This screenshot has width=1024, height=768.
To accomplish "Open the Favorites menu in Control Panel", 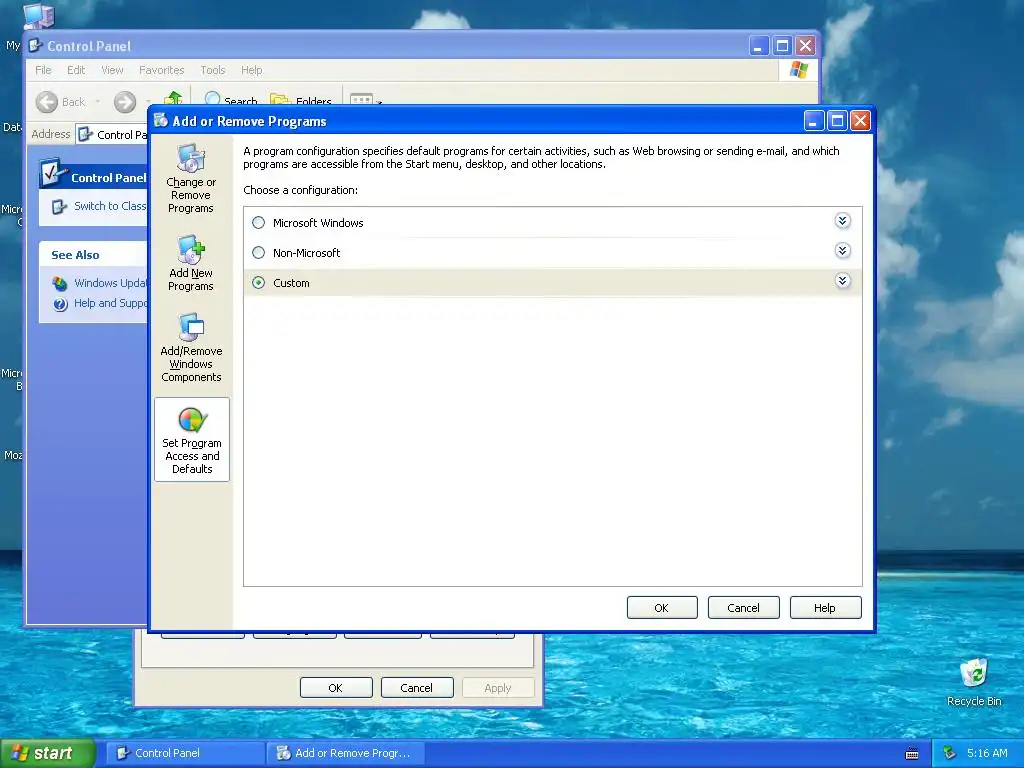I will 161,70.
